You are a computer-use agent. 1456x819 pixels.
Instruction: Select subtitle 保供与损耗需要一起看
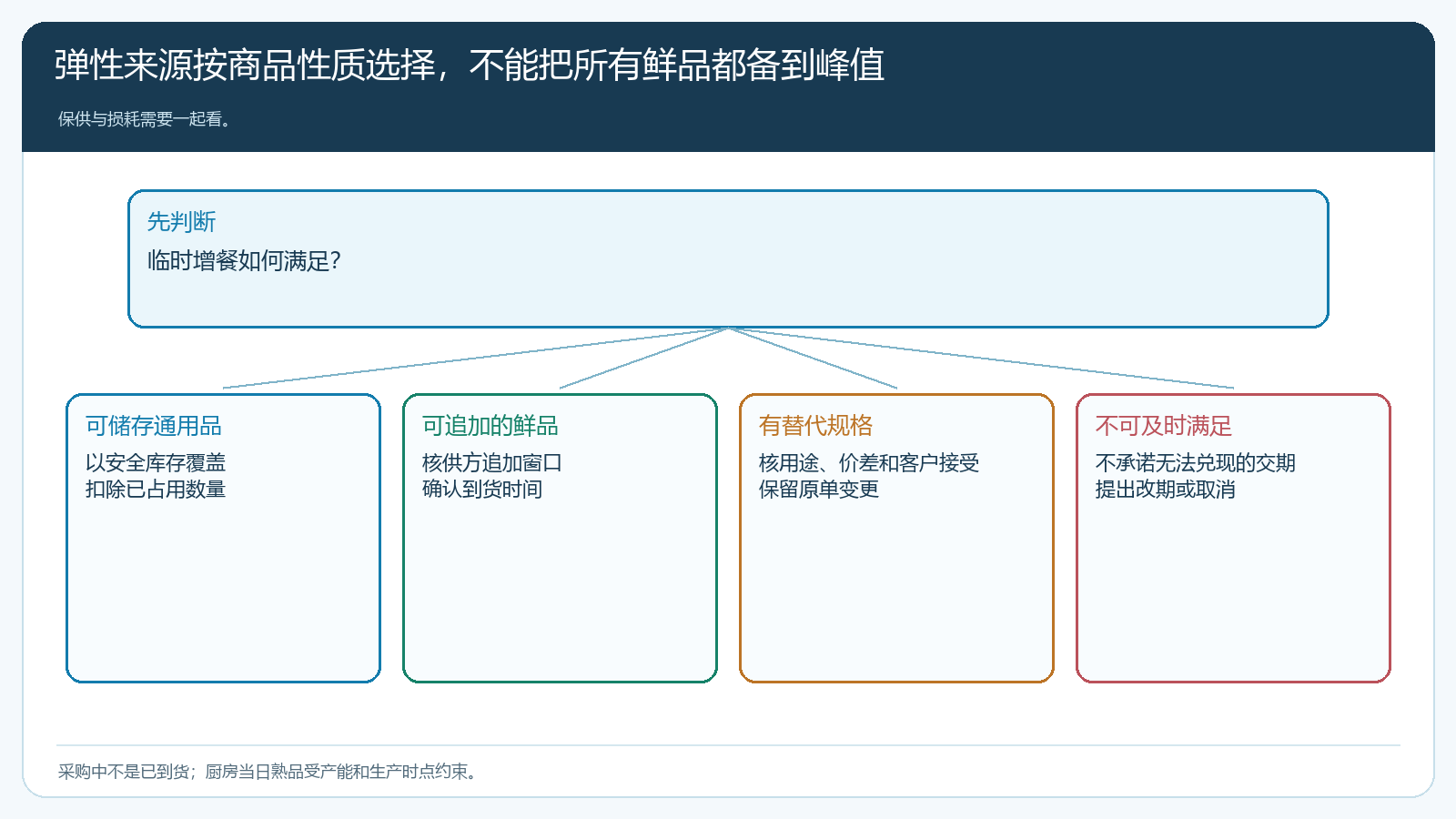point(145,119)
